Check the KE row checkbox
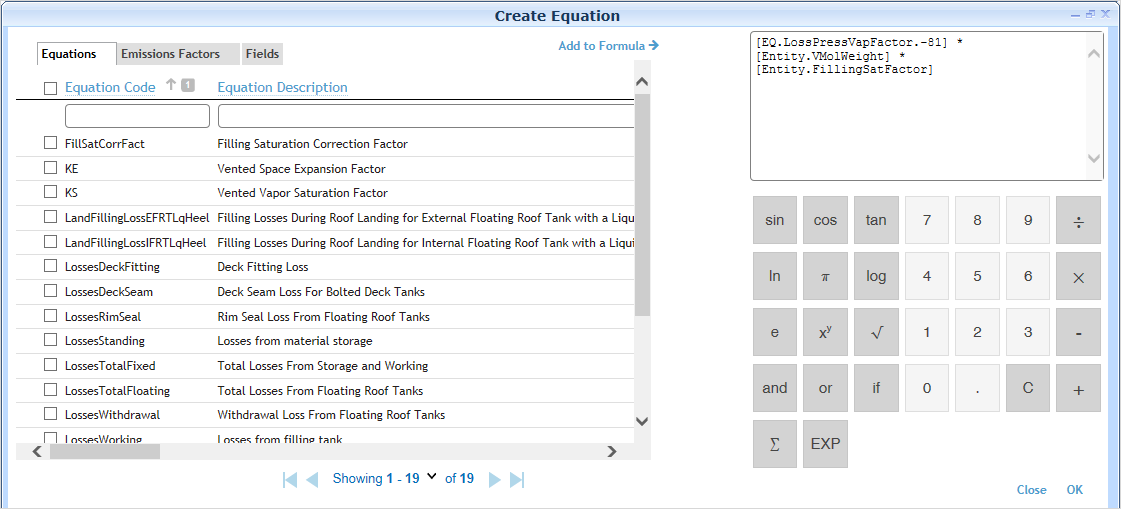Screen dimensions: 1121x509 click(50, 168)
